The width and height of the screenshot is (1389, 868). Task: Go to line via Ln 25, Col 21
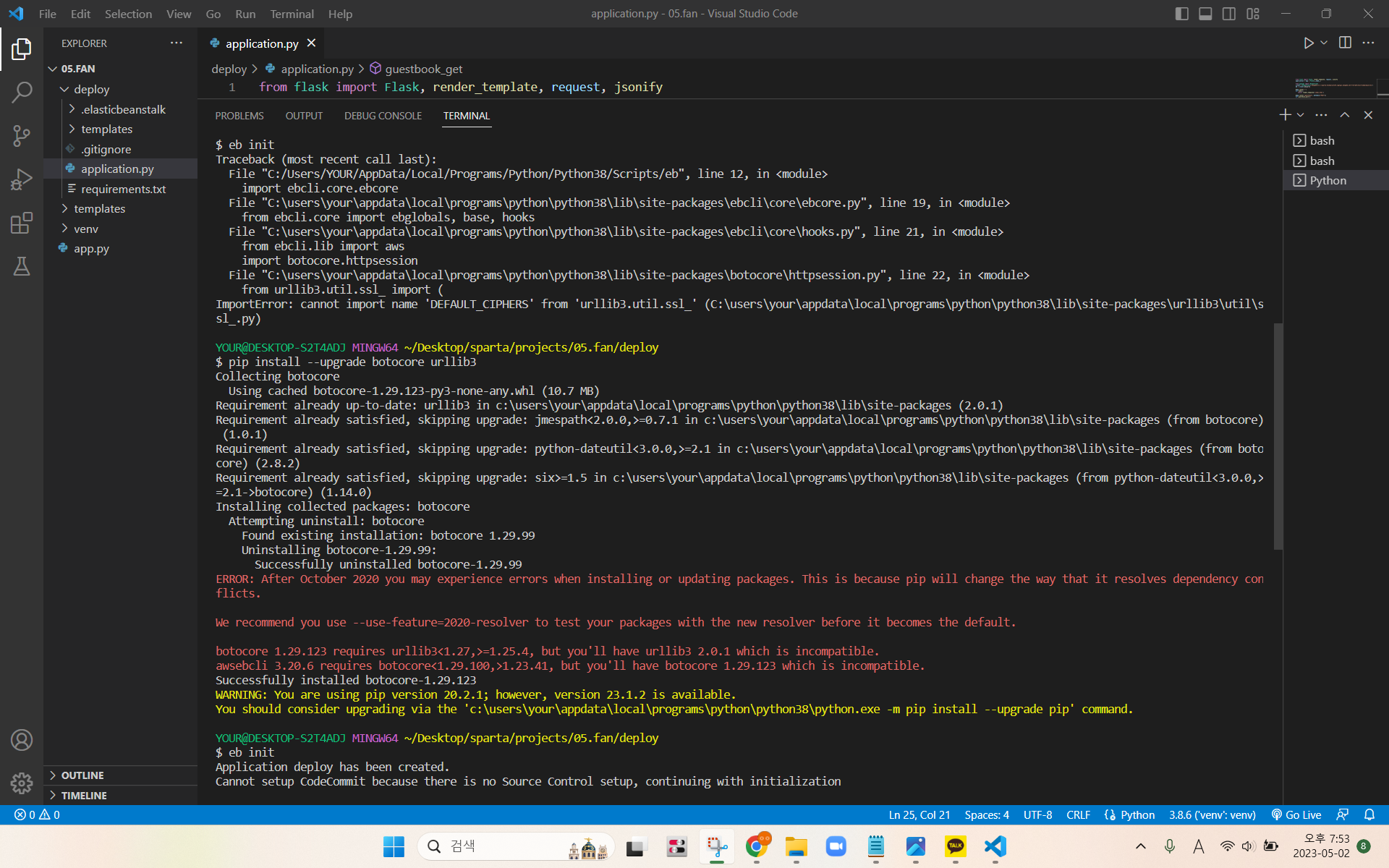pos(919,814)
